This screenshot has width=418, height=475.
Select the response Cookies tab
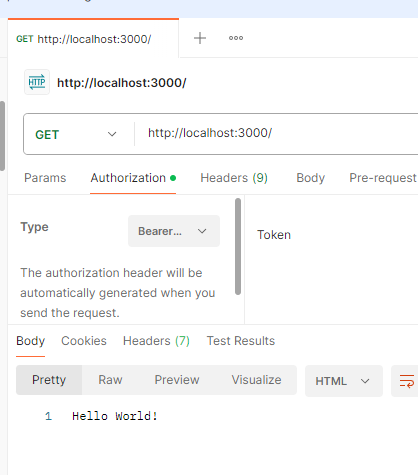[84, 341]
